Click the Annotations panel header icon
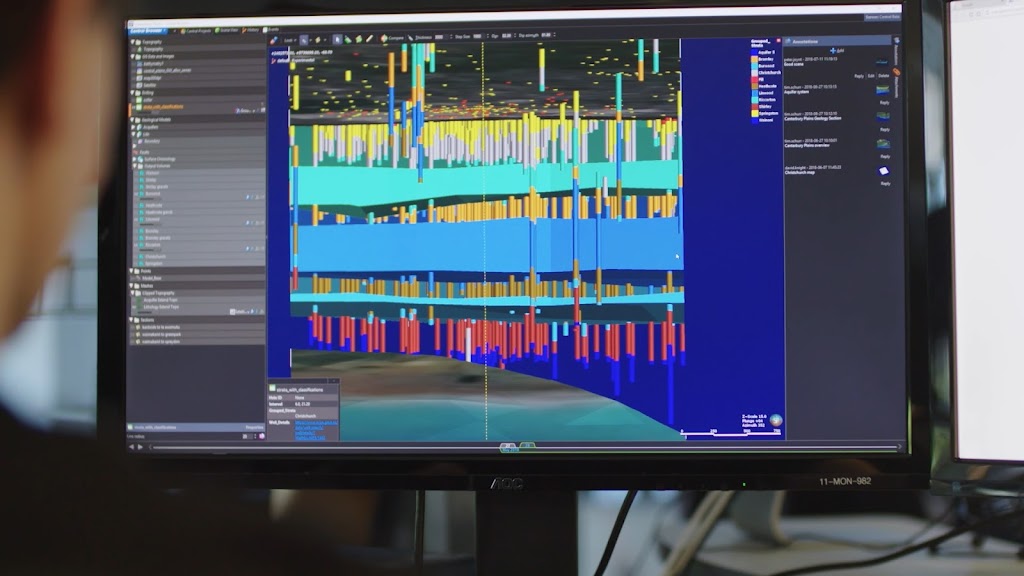1024x576 pixels. point(788,41)
